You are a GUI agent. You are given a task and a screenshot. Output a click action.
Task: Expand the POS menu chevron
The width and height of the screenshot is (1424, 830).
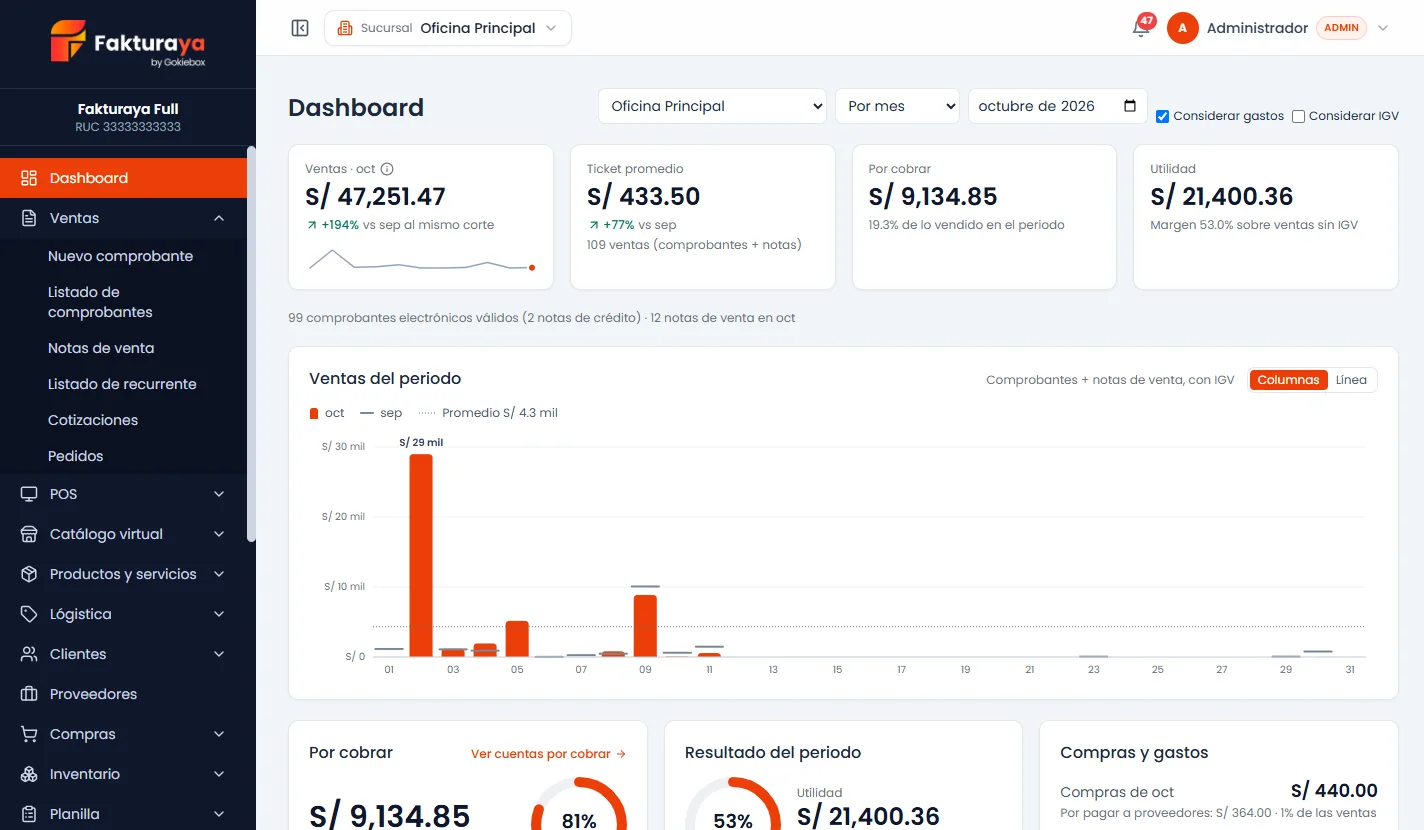point(219,494)
